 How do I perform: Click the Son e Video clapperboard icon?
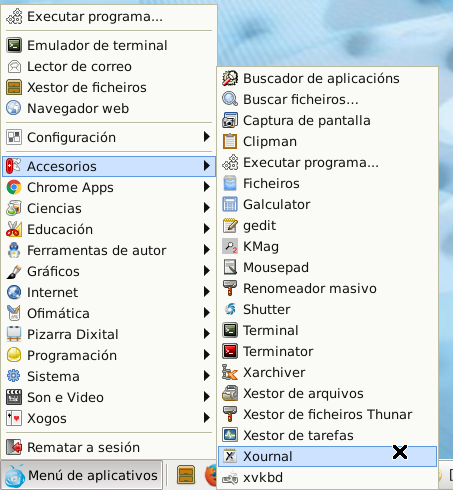point(14,397)
